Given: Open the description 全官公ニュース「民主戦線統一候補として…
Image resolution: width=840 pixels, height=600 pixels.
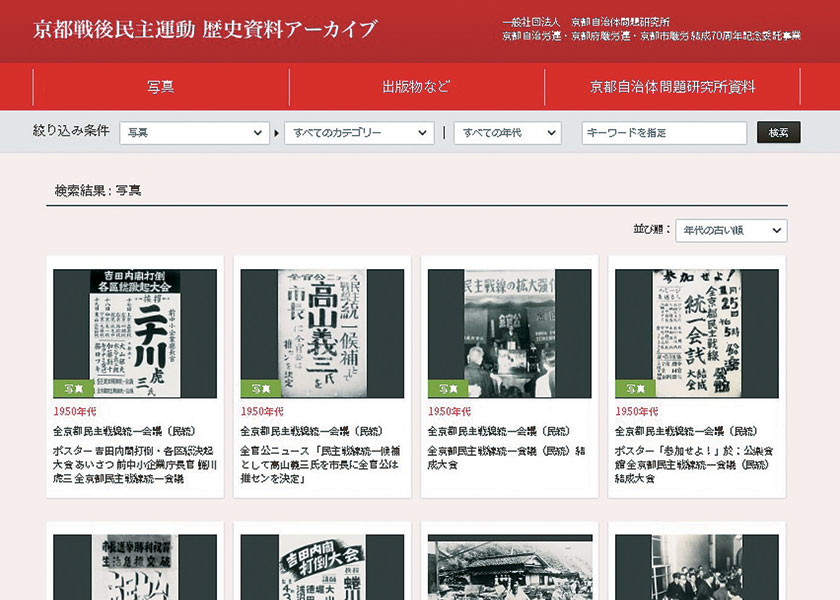Looking at the screenshot, I should pyautogui.click(x=320, y=464).
